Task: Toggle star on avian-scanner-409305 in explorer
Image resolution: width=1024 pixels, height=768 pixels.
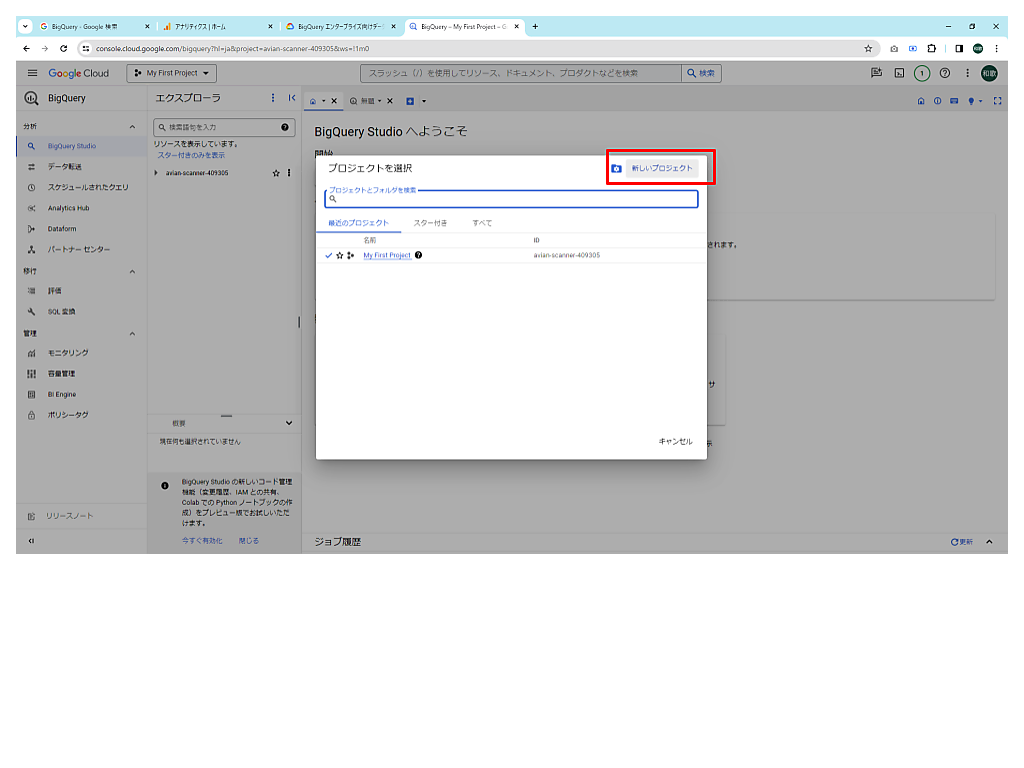Action: pyautogui.click(x=276, y=173)
